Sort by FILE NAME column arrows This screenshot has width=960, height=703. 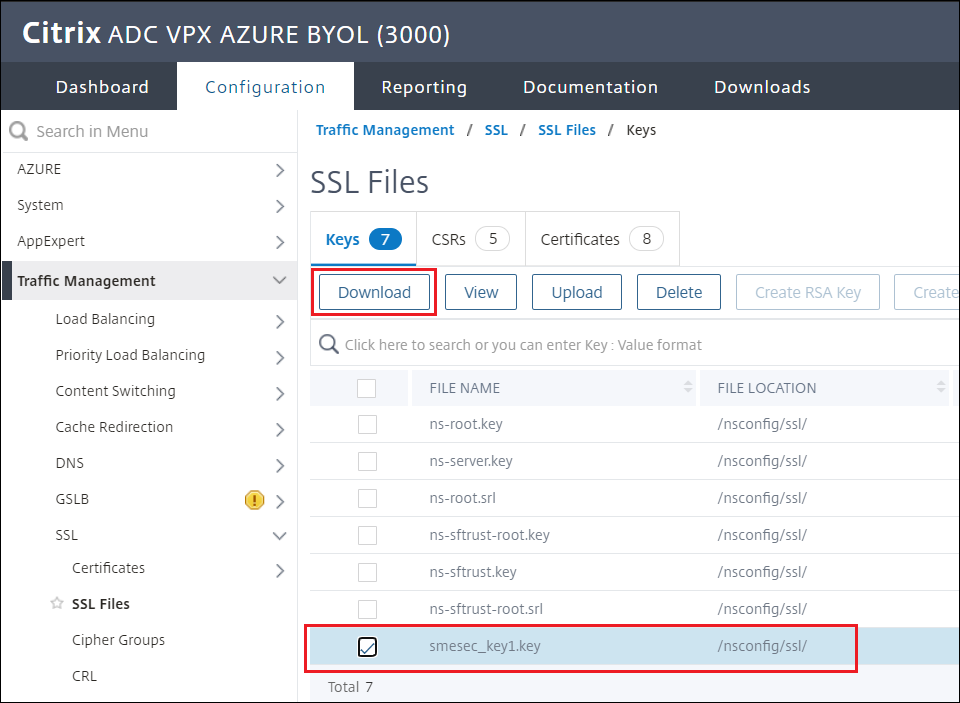click(x=688, y=387)
